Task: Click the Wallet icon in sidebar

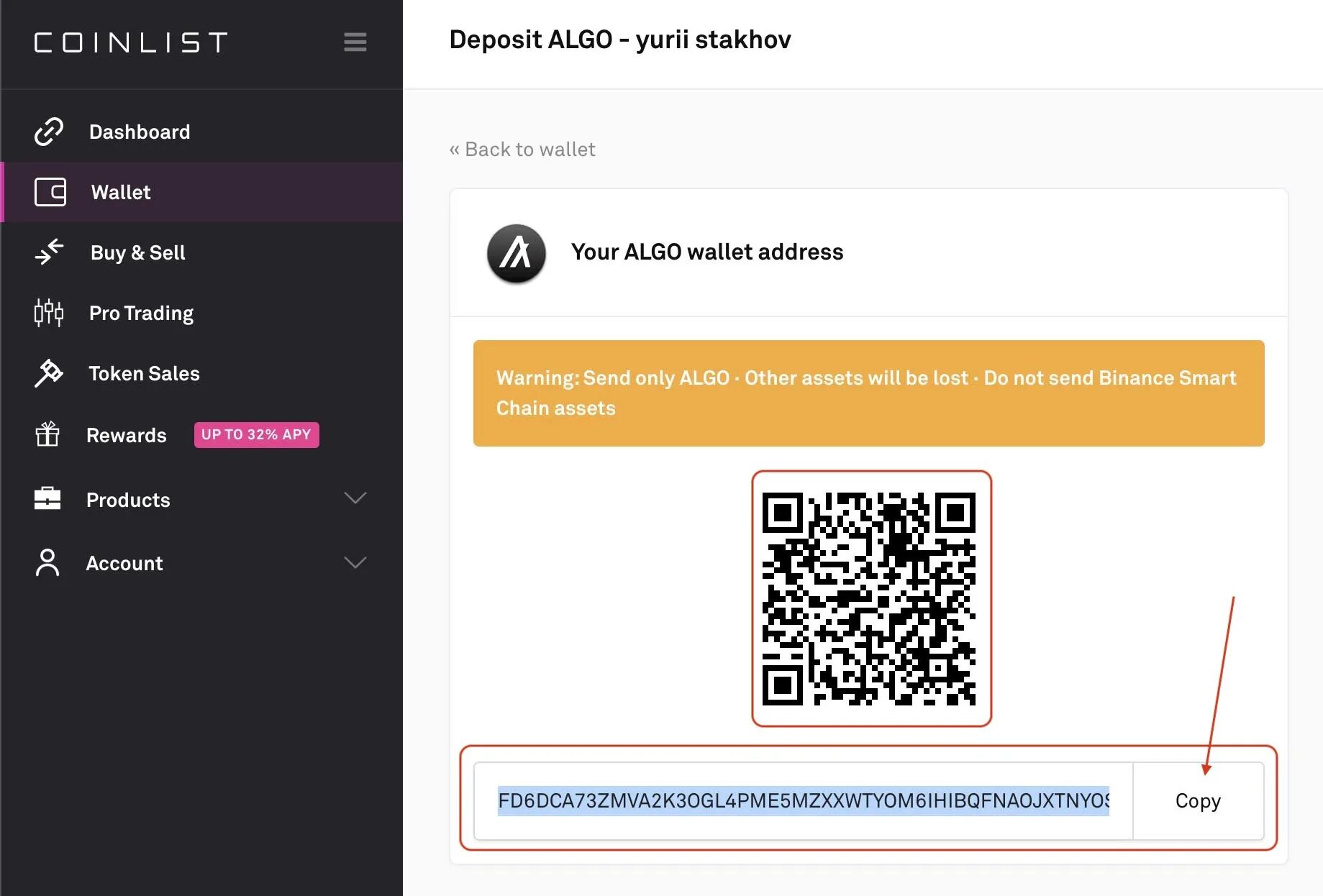Action: click(50, 192)
